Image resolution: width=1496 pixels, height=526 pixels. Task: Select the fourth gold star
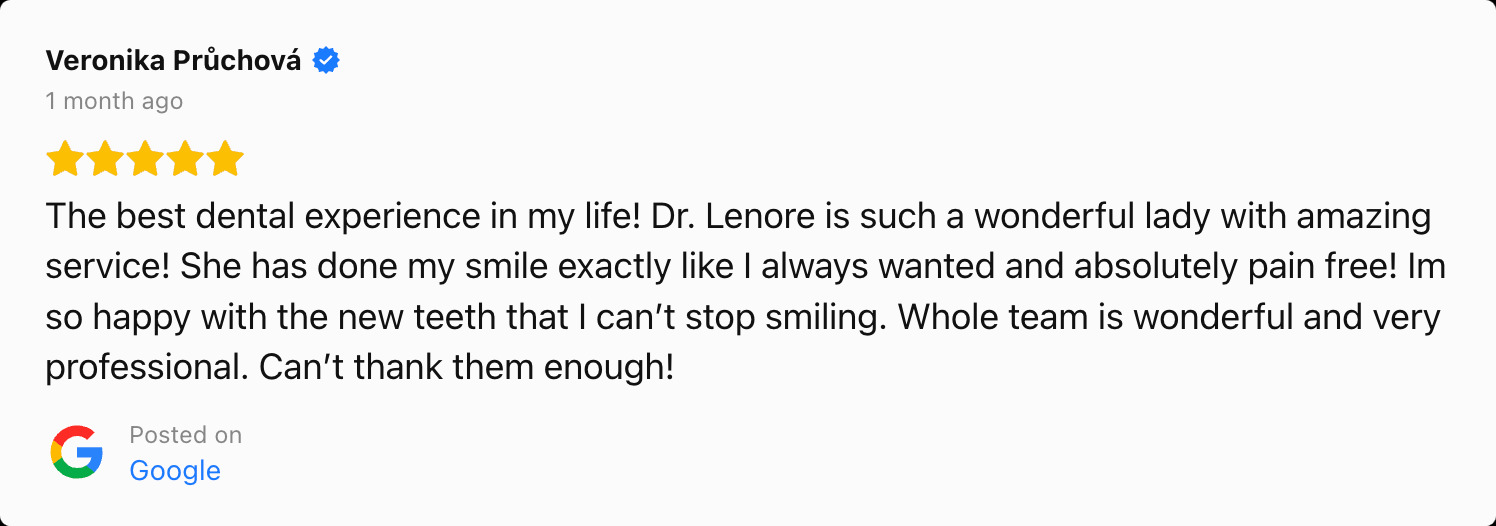[185, 159]
